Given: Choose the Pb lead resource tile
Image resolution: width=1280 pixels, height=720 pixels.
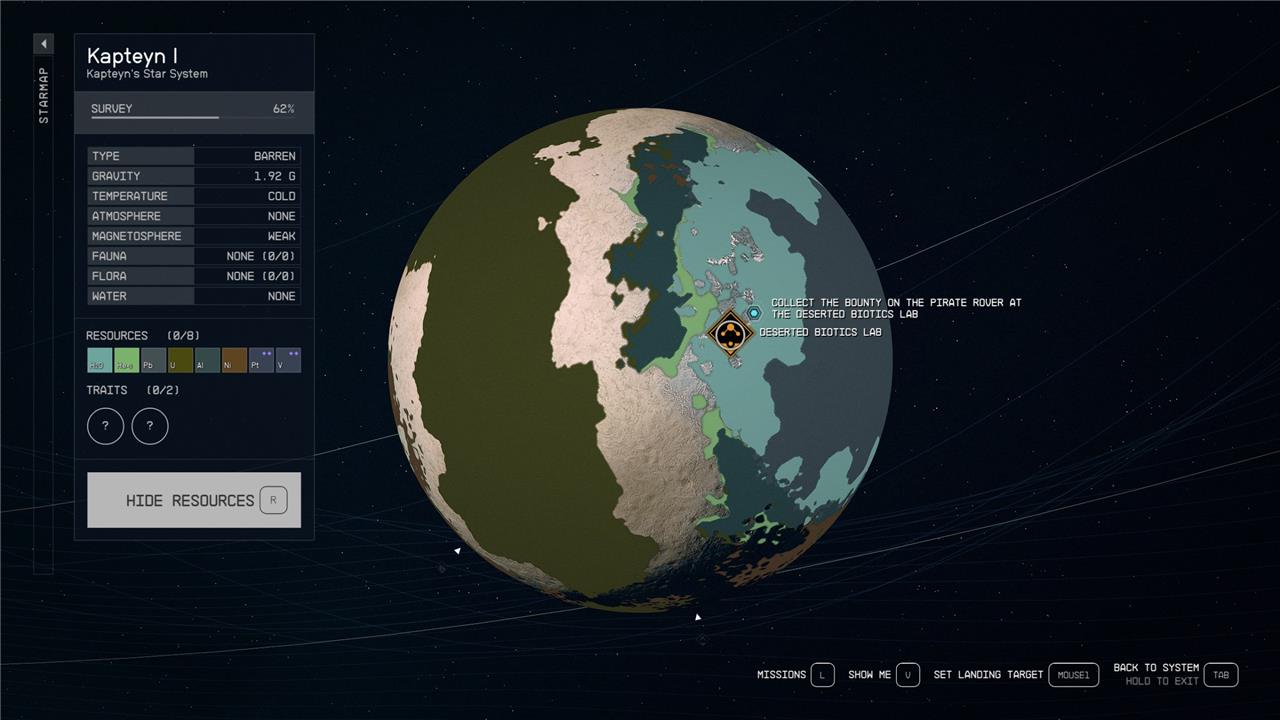Looking at the screenshot, I should (x=153, y=360).
